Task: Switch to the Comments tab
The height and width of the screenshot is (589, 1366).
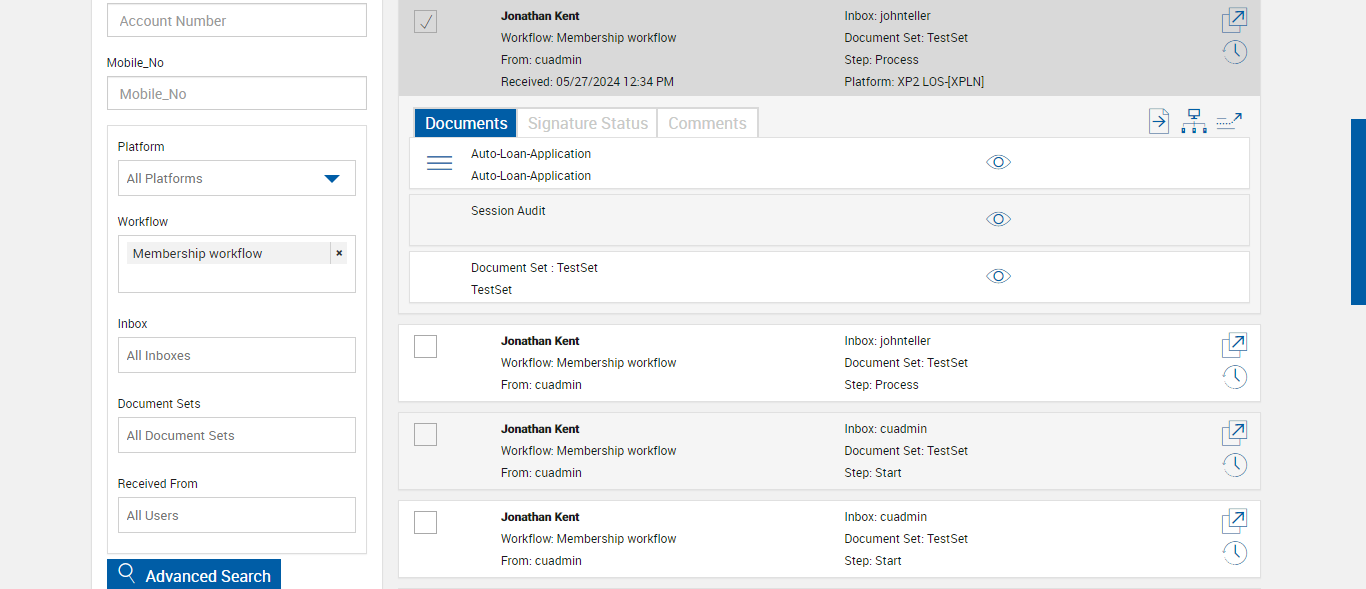Action: coord(707,123)
